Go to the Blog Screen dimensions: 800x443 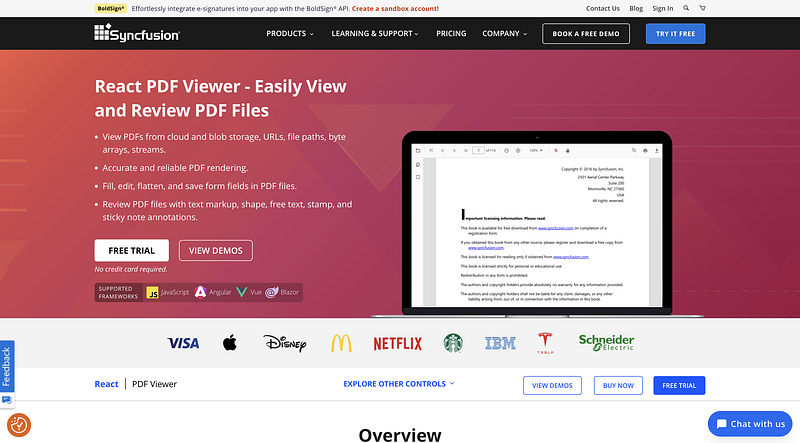tap(636, 9)
